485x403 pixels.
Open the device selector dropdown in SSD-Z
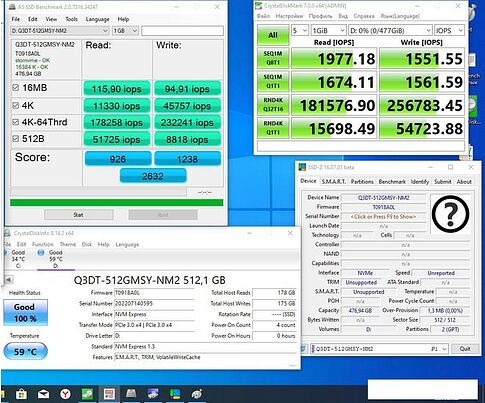[x=379, y=349]
